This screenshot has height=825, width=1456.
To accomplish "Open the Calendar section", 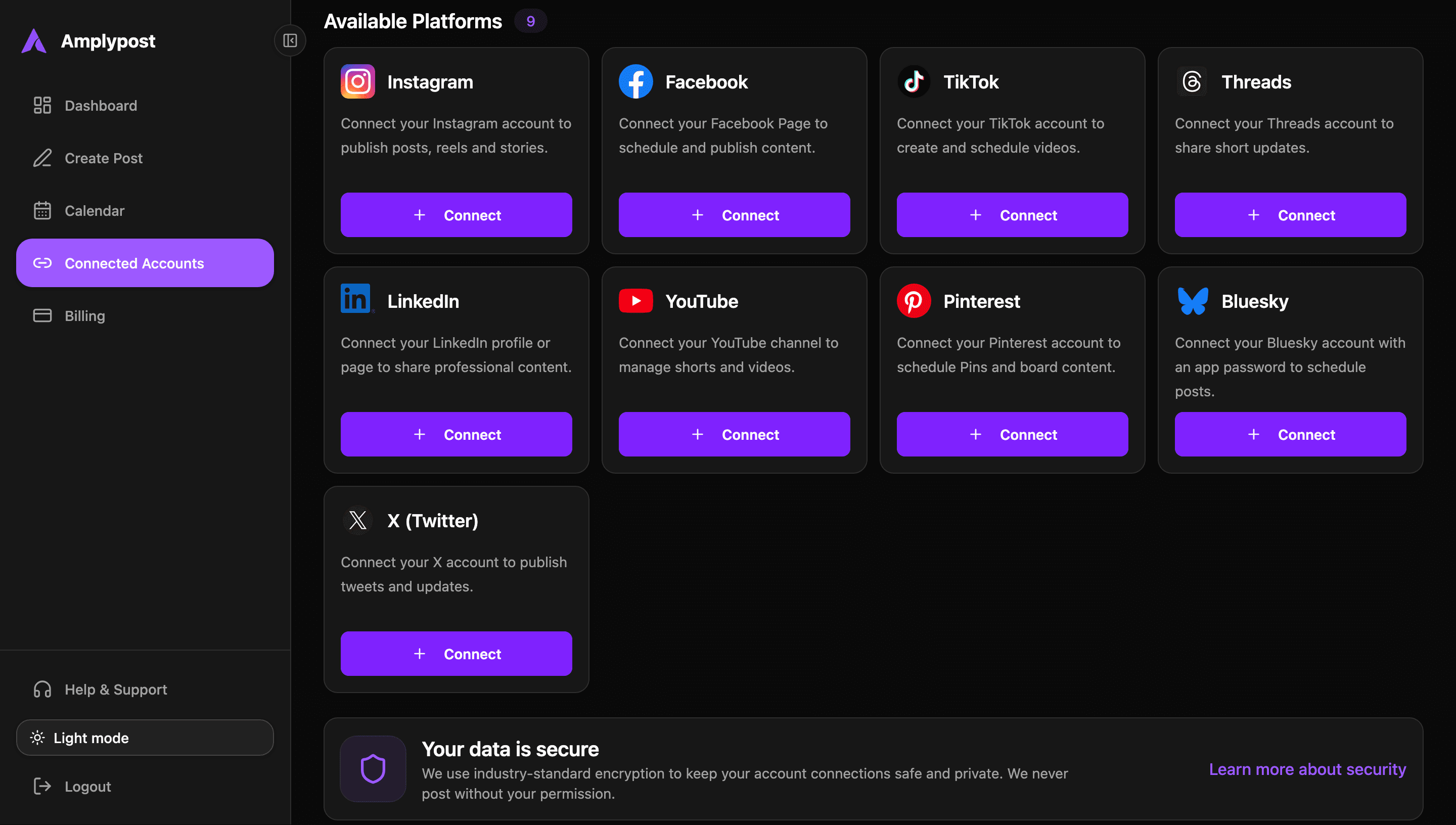I will (x=145, y=211).
